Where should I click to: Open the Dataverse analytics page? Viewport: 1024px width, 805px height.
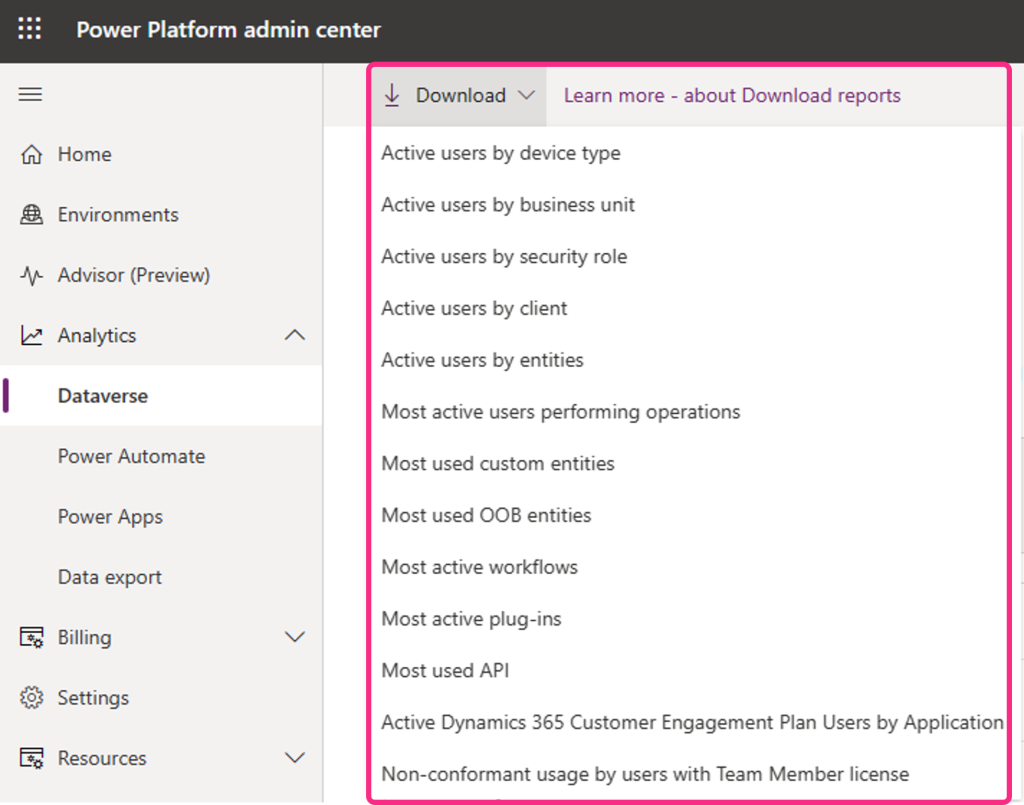103,395
